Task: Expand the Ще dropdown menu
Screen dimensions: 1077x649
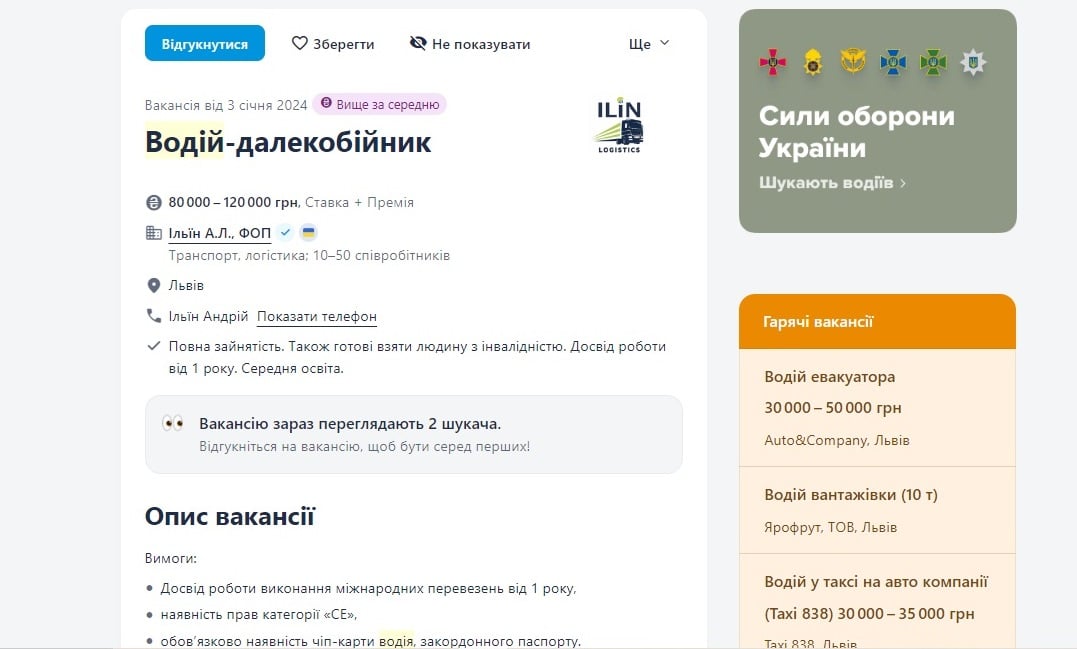Action: (x=648, y=44)
